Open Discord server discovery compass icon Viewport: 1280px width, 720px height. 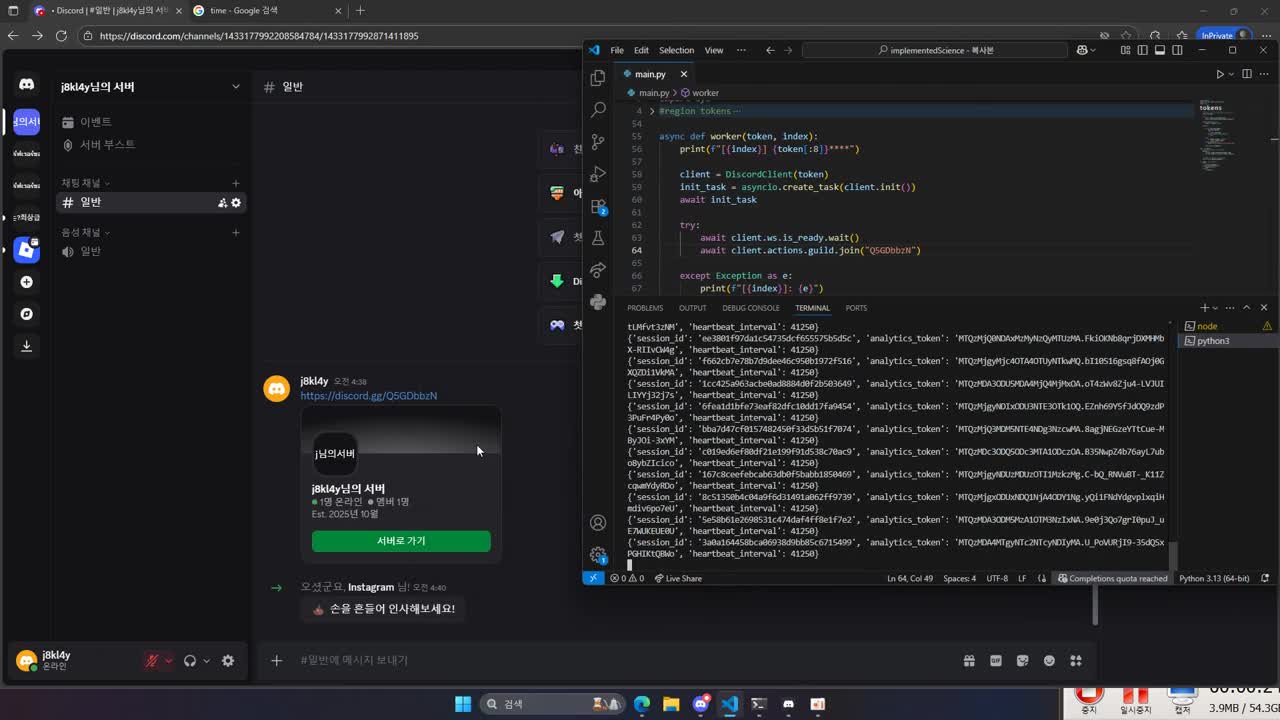27,314
